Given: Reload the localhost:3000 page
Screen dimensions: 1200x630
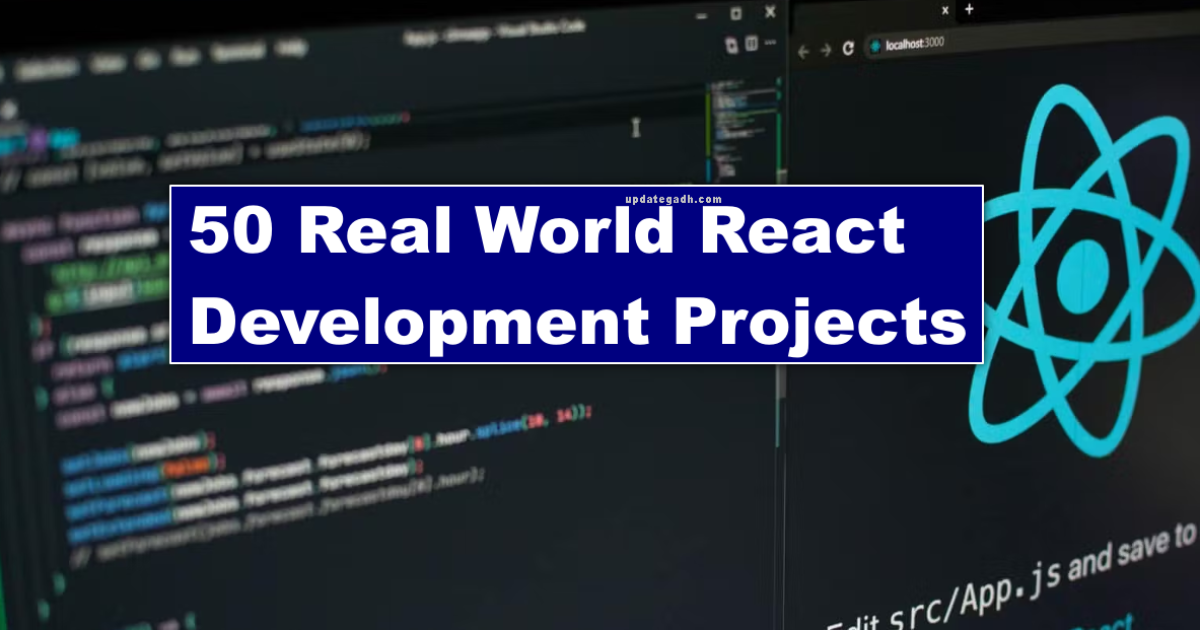Looking at the screenshot, I should (847, 46).
